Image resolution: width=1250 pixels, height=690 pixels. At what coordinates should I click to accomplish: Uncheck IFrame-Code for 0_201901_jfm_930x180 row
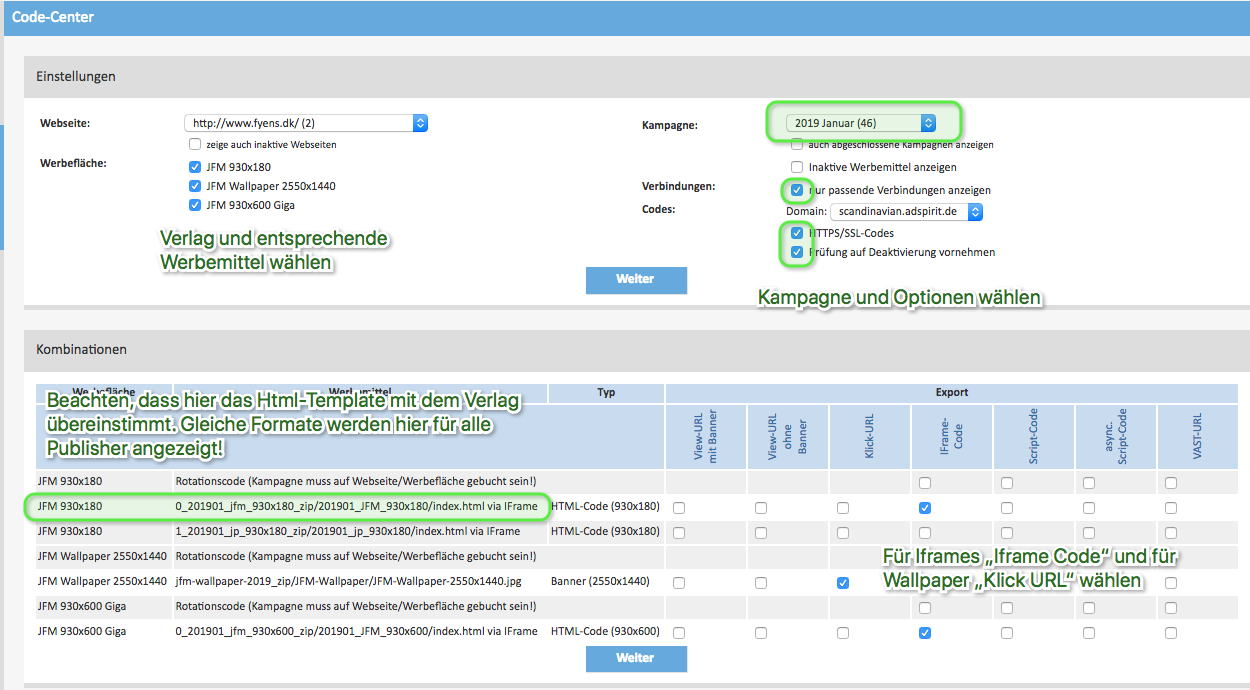coord(925,508)
